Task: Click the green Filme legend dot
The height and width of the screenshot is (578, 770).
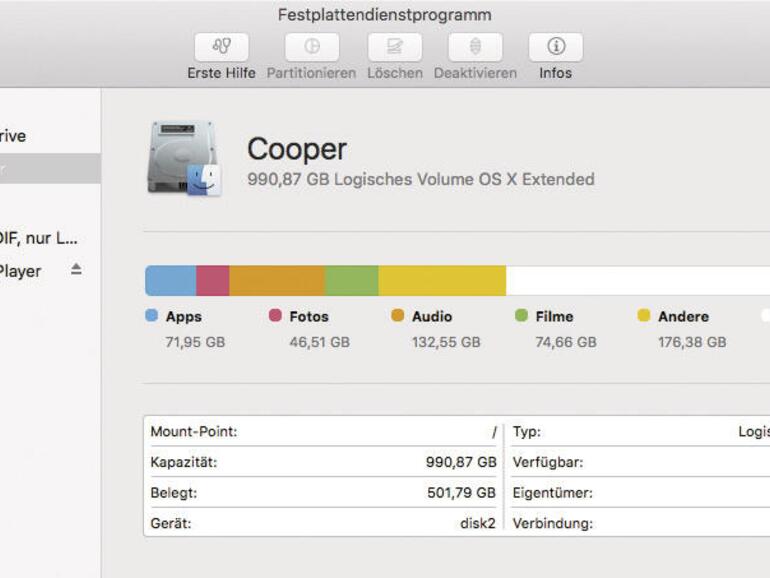Action: click(x=521, y=316)
